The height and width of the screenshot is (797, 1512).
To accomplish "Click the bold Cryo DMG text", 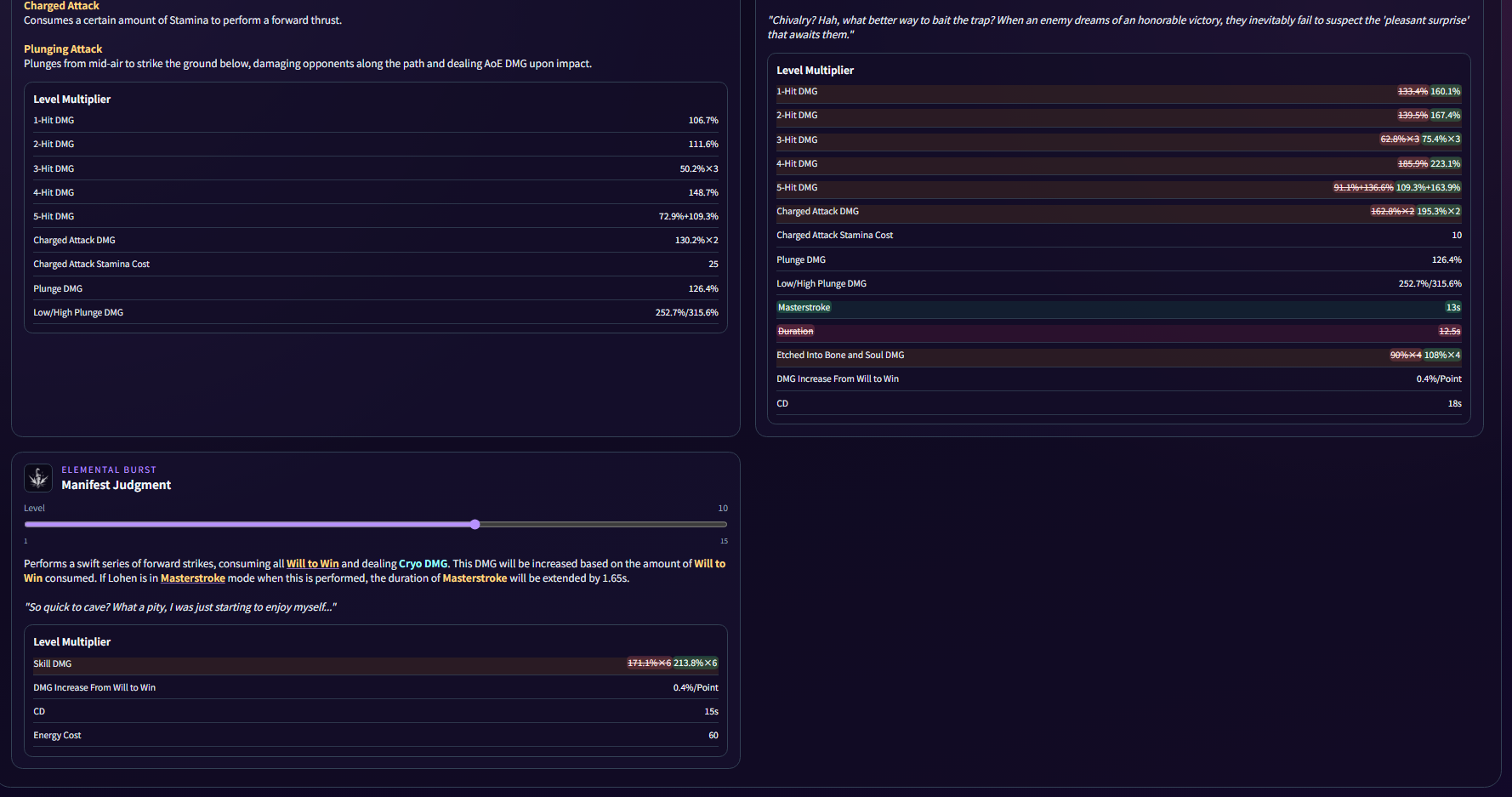I will (x=423, y=564).
